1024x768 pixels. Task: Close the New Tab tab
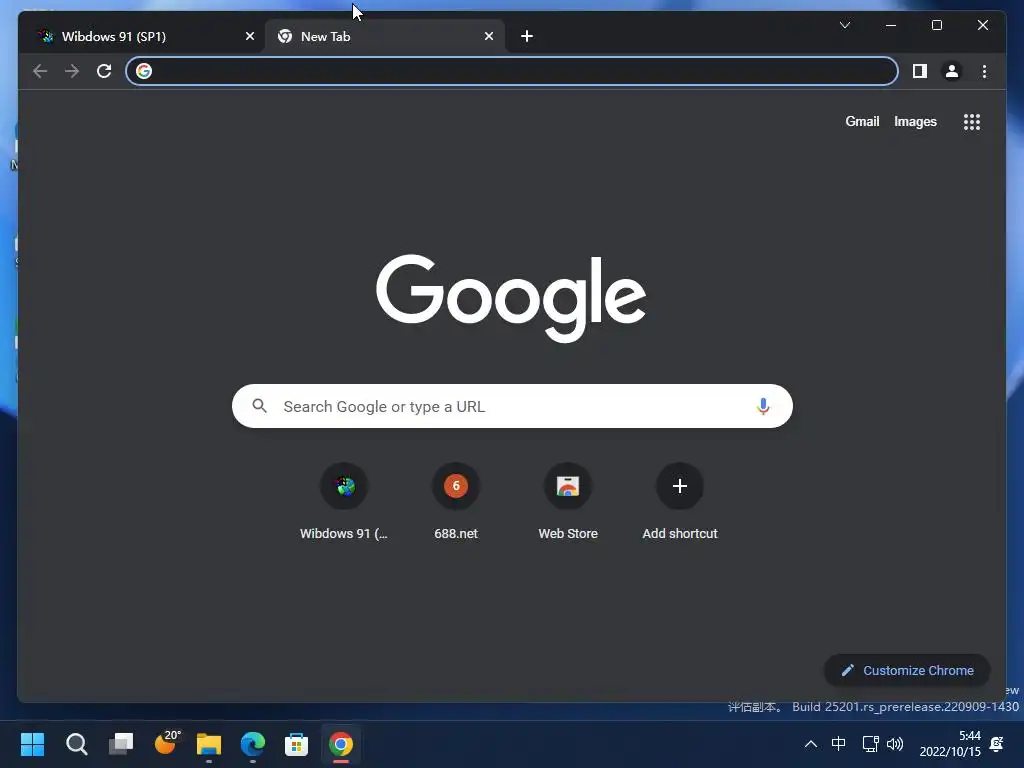[488, 37]
